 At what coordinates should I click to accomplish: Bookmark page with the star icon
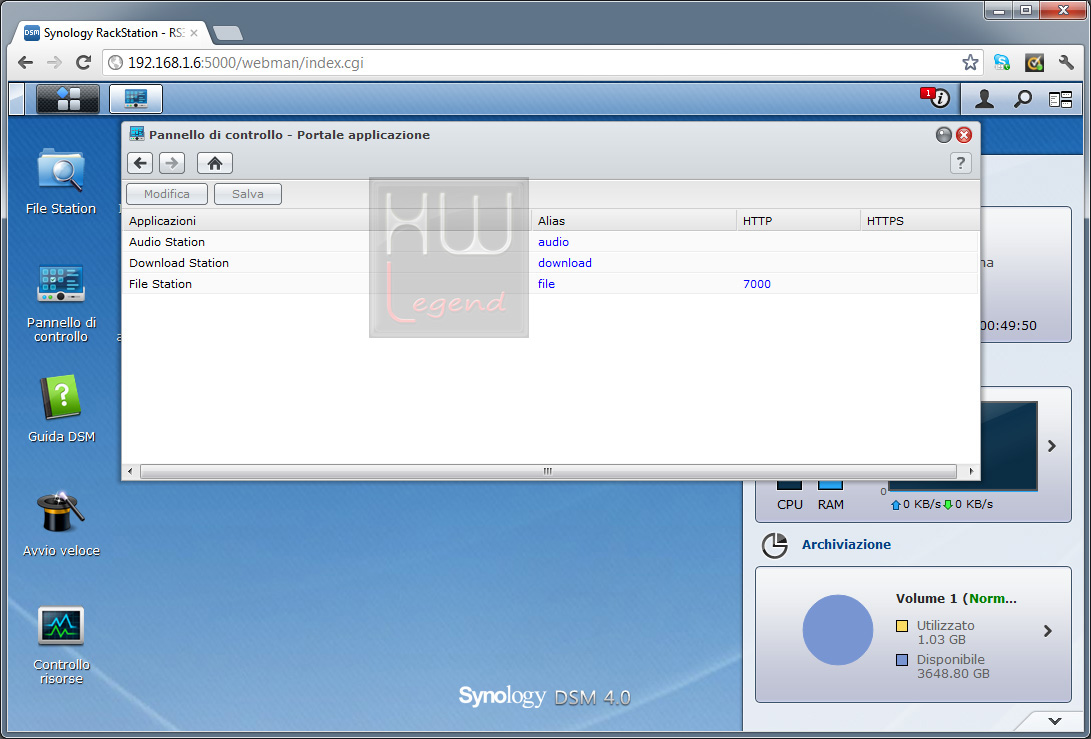pyautogui.click(x=970, y=63)
